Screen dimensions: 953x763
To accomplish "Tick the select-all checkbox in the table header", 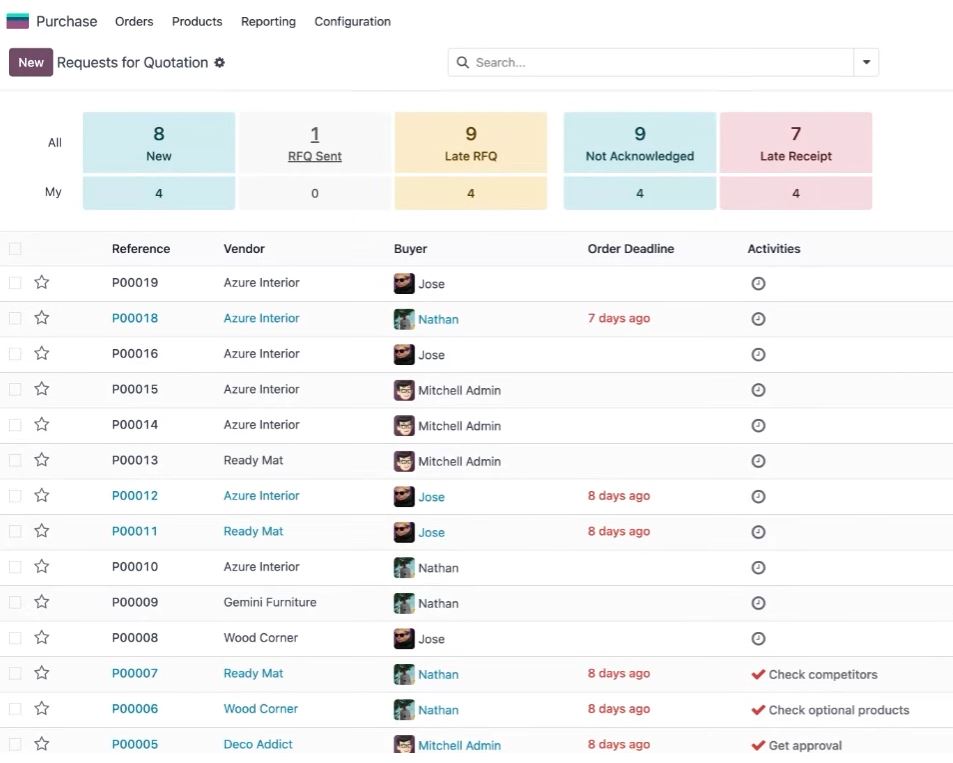I will click(15, 249).
